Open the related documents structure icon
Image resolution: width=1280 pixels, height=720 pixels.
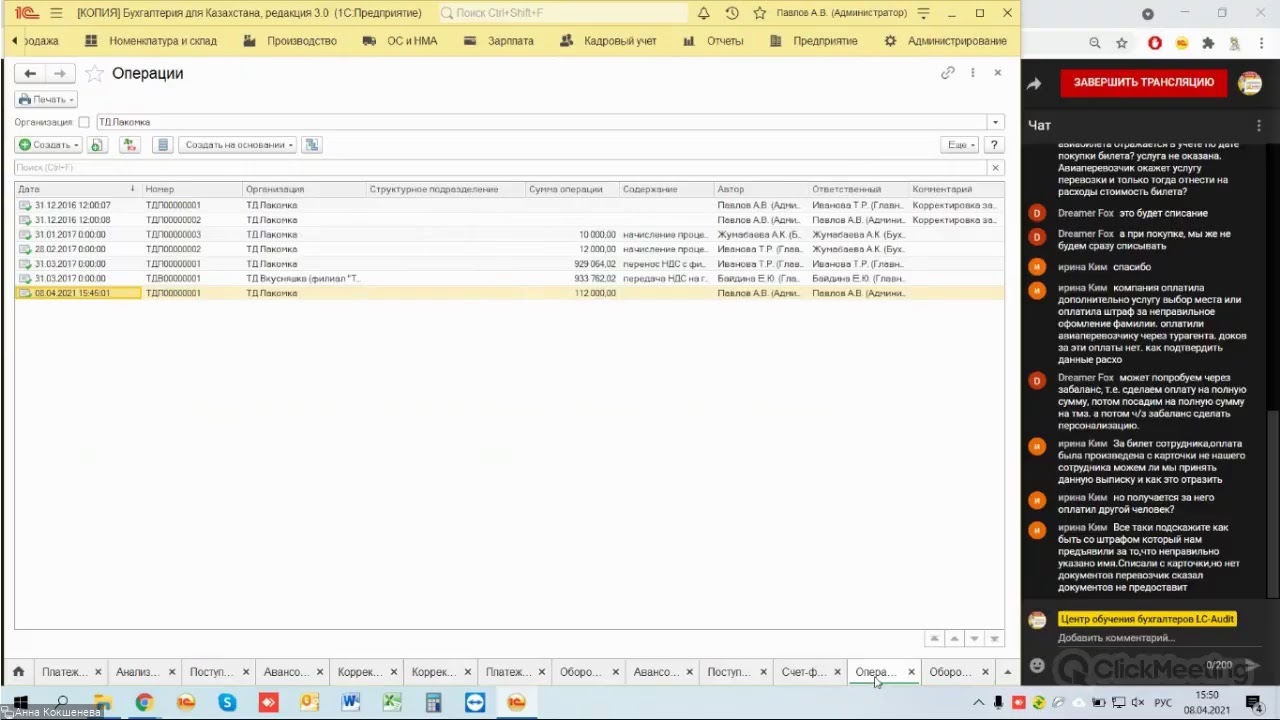point(312,145)
